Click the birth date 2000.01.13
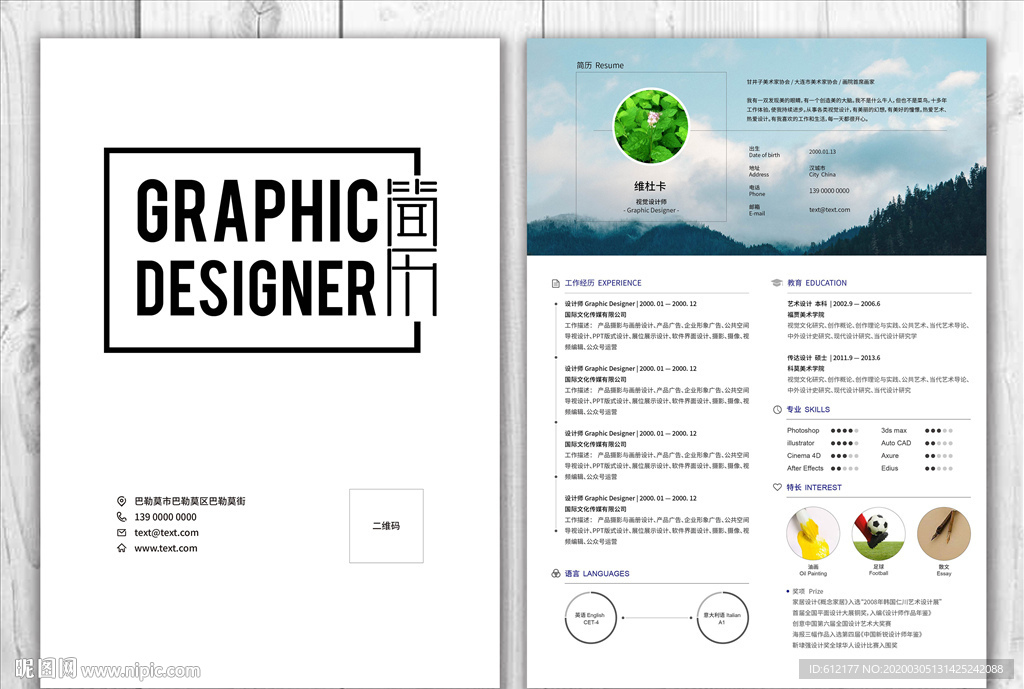Screen dimensions: 1024x689 click(822, 152)
